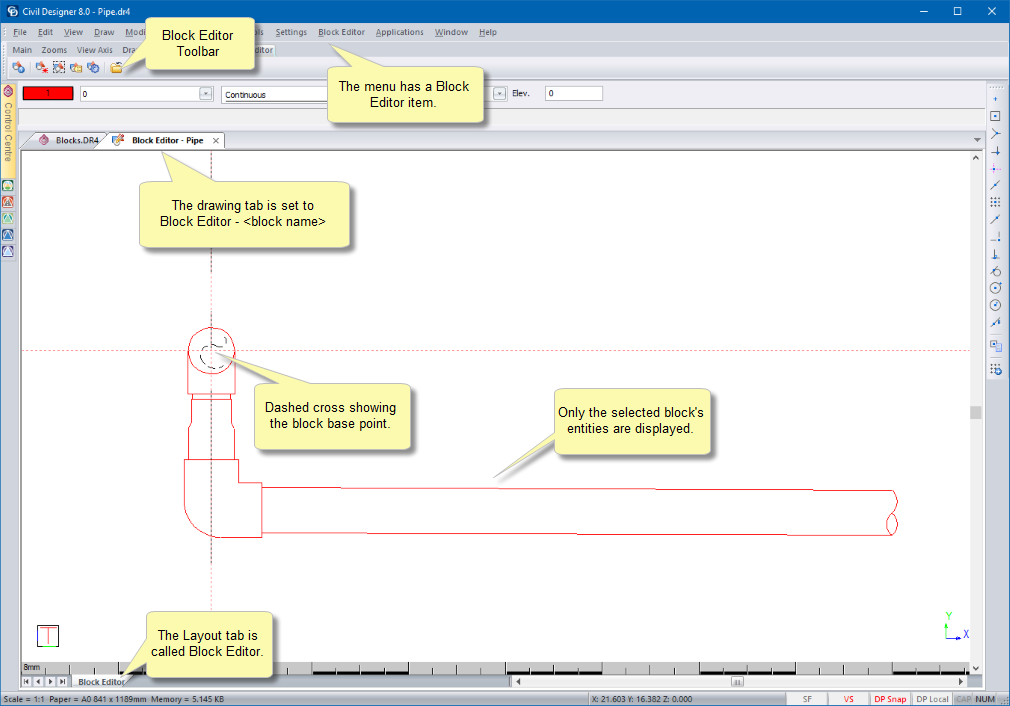Viewport: 1010px width, 706px height.
Task: Click the circle centre snap icon
Action: point(995,288)
